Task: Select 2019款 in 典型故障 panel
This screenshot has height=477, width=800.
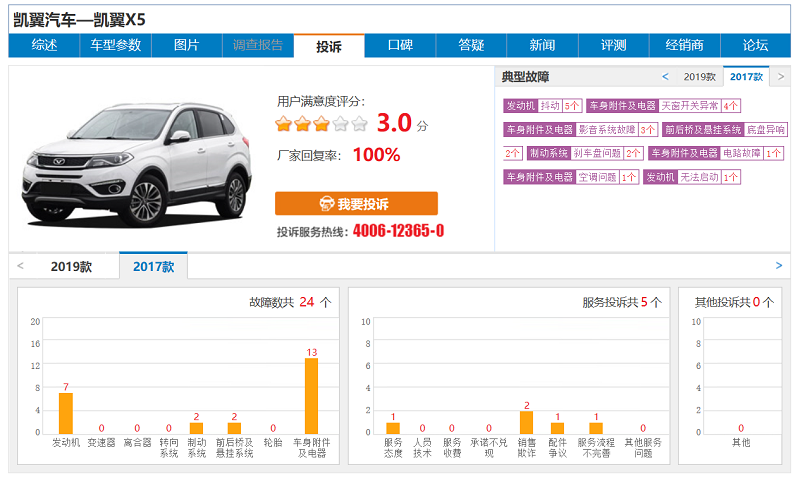Action: click(699, 77)
